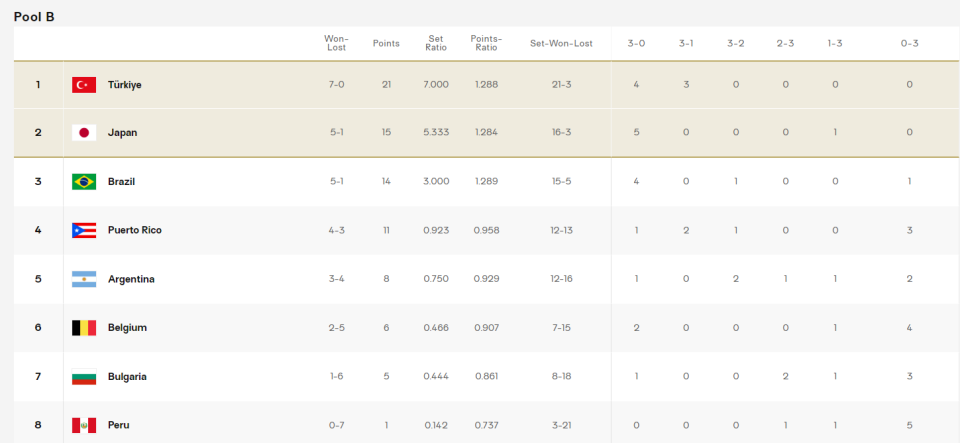The height and width of the screenshot is (443, 960).
Task: Select Brazil's 3.000 set ratio
Action: pos(436,182)
